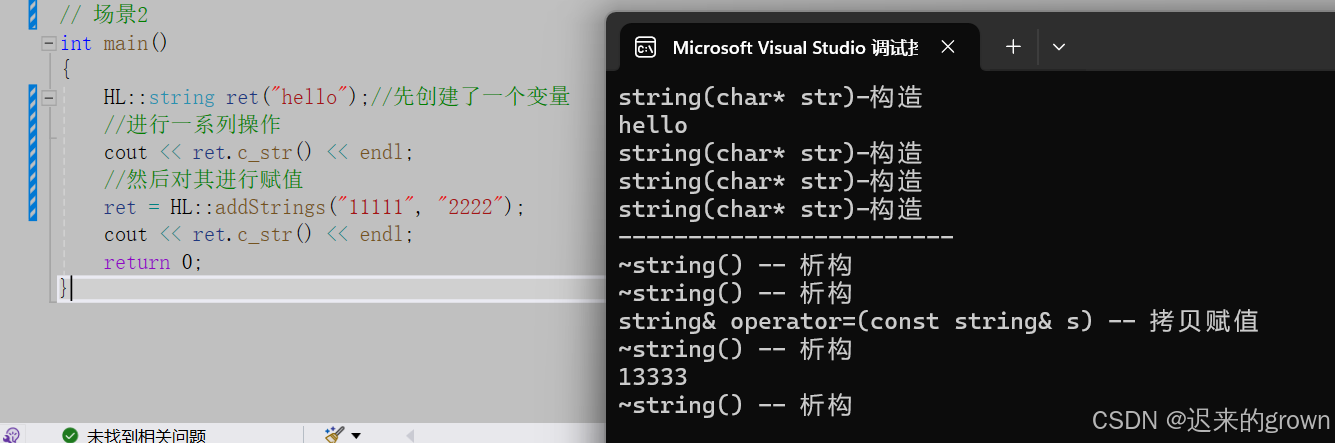Image resolution: width=1335 pixels, height=443 pixels.
Task: Open the terminal tab dropdown chevron
Action: pyautogui.click(x=1059, y=47)
